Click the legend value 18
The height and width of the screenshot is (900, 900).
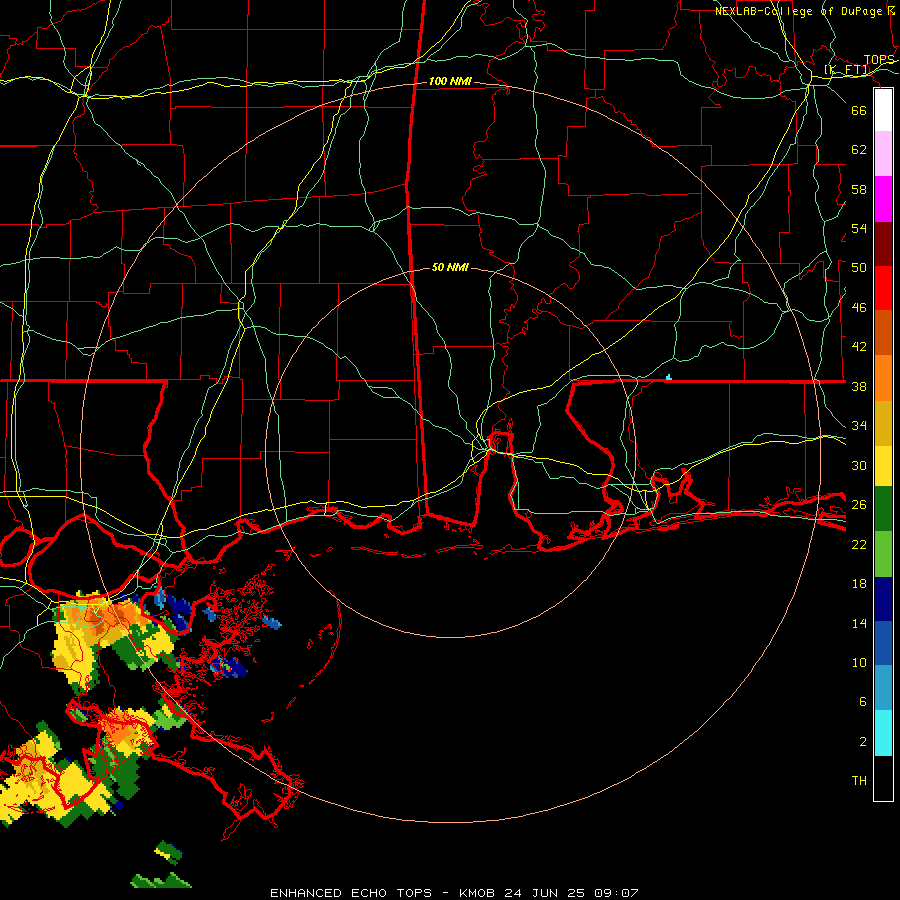coord(859,584)
